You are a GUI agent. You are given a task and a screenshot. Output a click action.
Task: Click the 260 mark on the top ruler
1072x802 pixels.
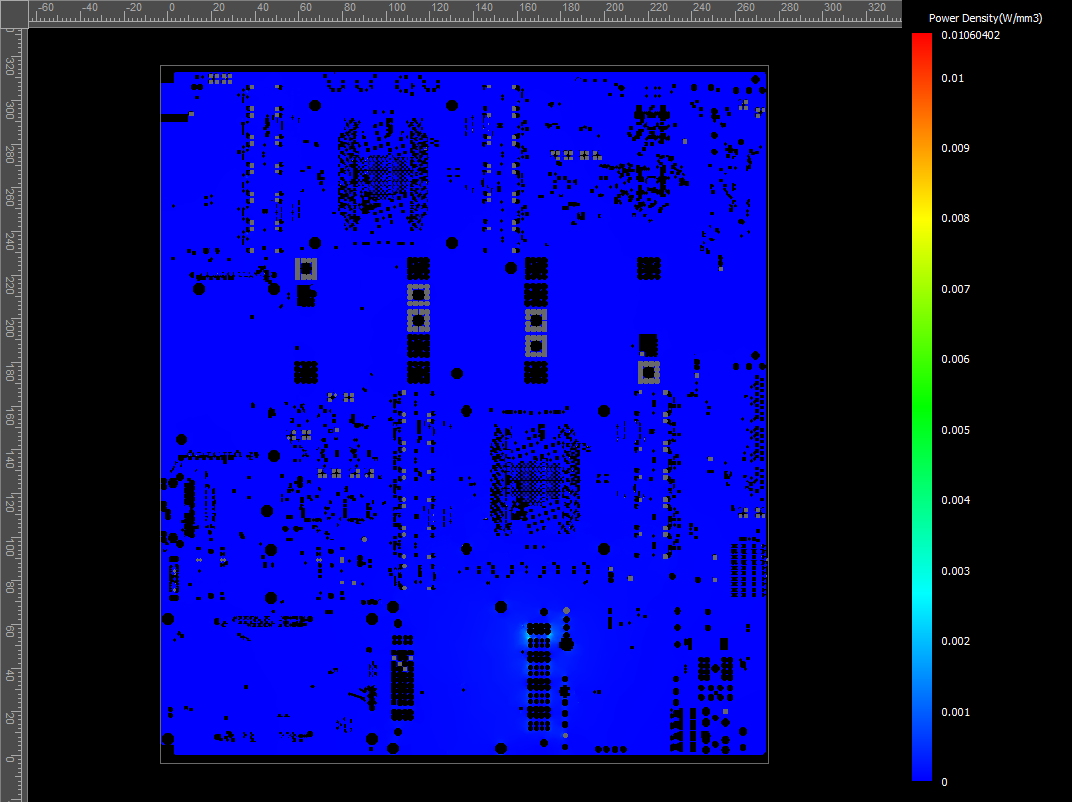[745, 8]
